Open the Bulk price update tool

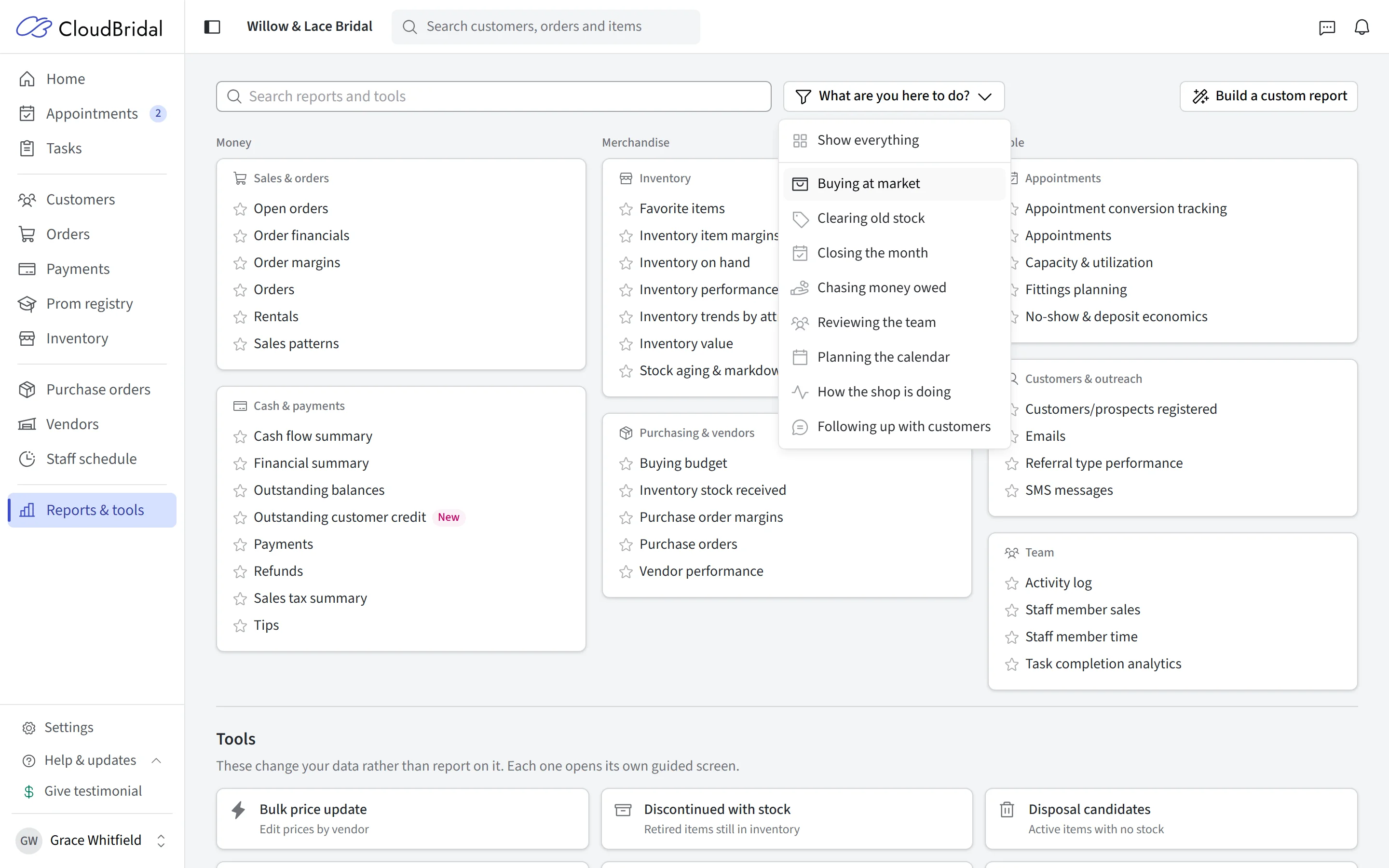(x=402, y=818)
